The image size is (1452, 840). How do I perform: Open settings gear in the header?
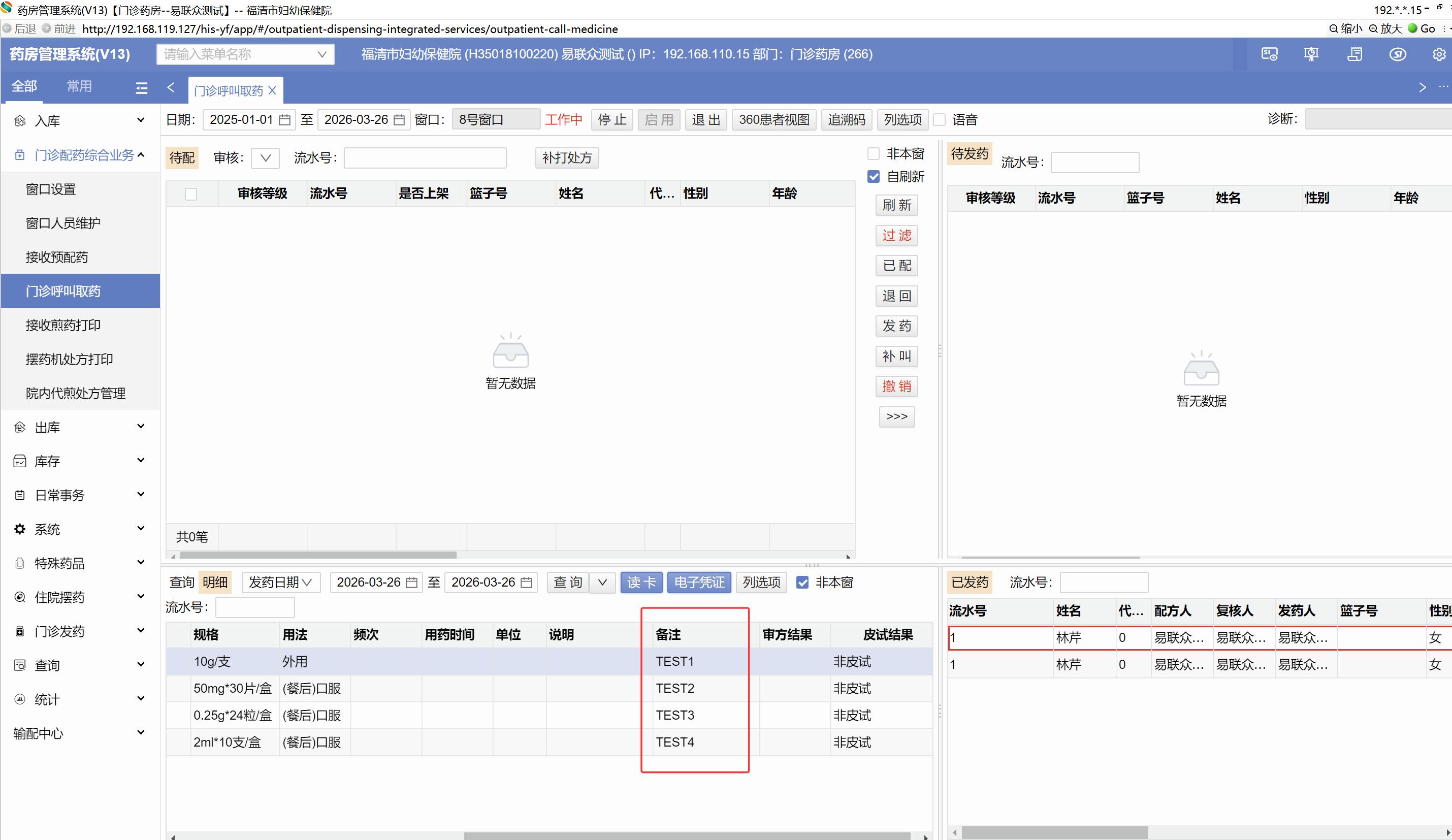[x=1439, y=54]
